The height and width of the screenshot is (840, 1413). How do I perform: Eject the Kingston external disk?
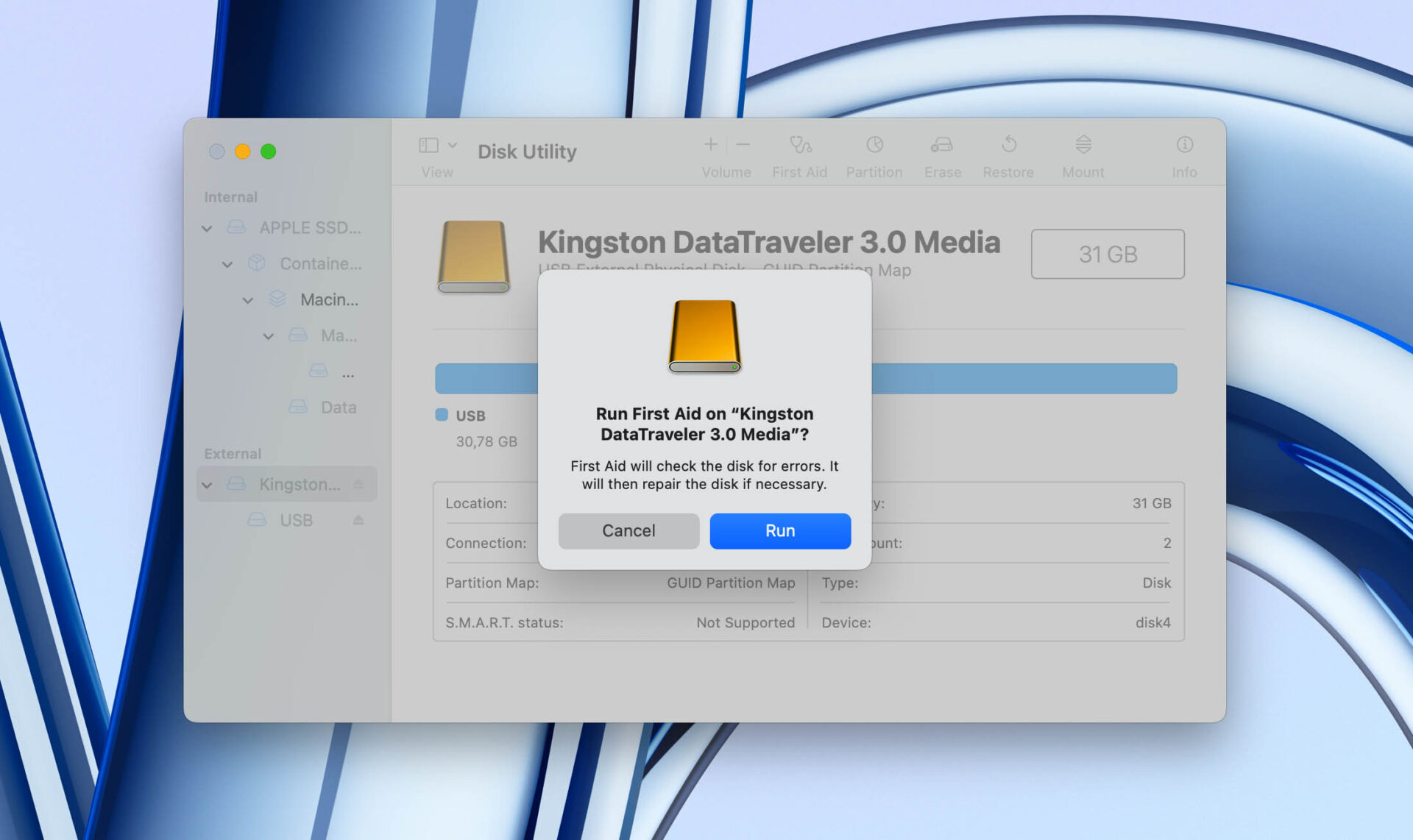359,484
